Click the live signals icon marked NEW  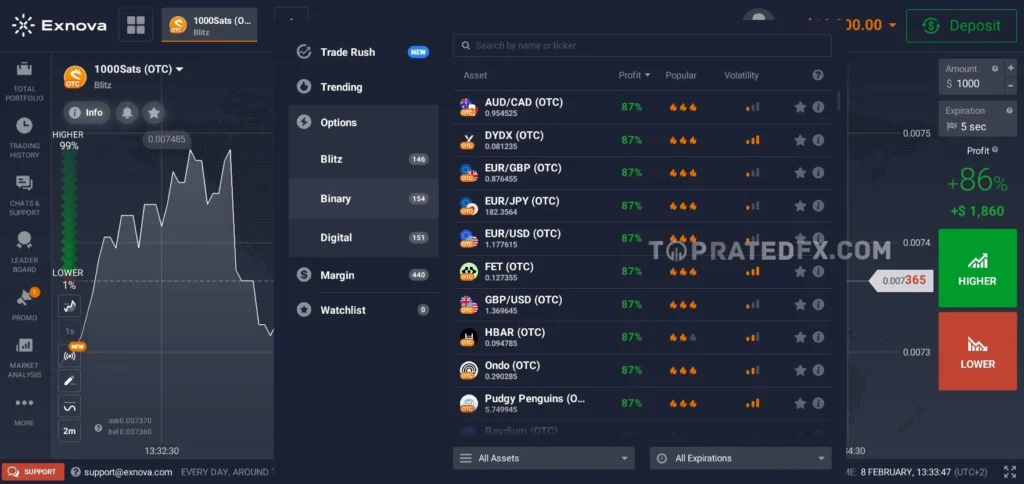pyautogui.click(x=69, y=356)
